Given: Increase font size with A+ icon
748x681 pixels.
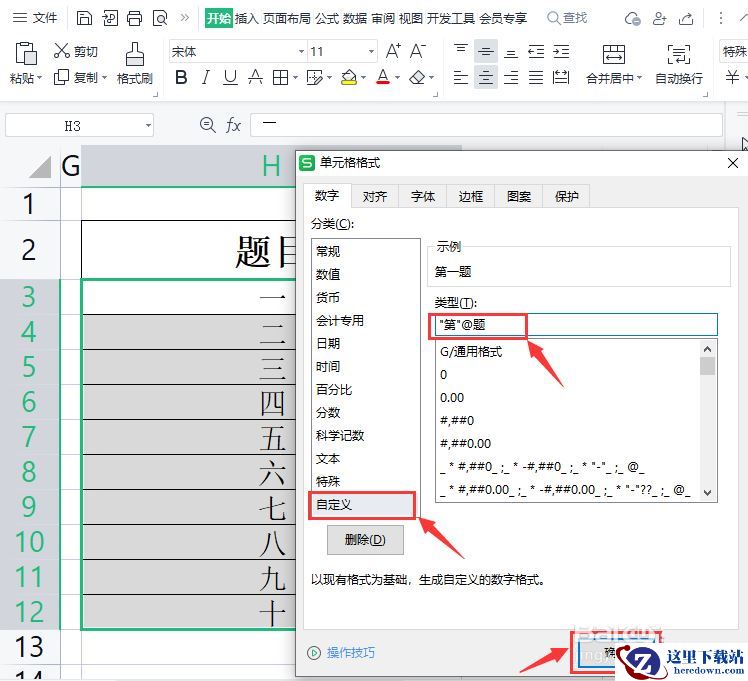Looking at the screenshot, I should (393, 51).
